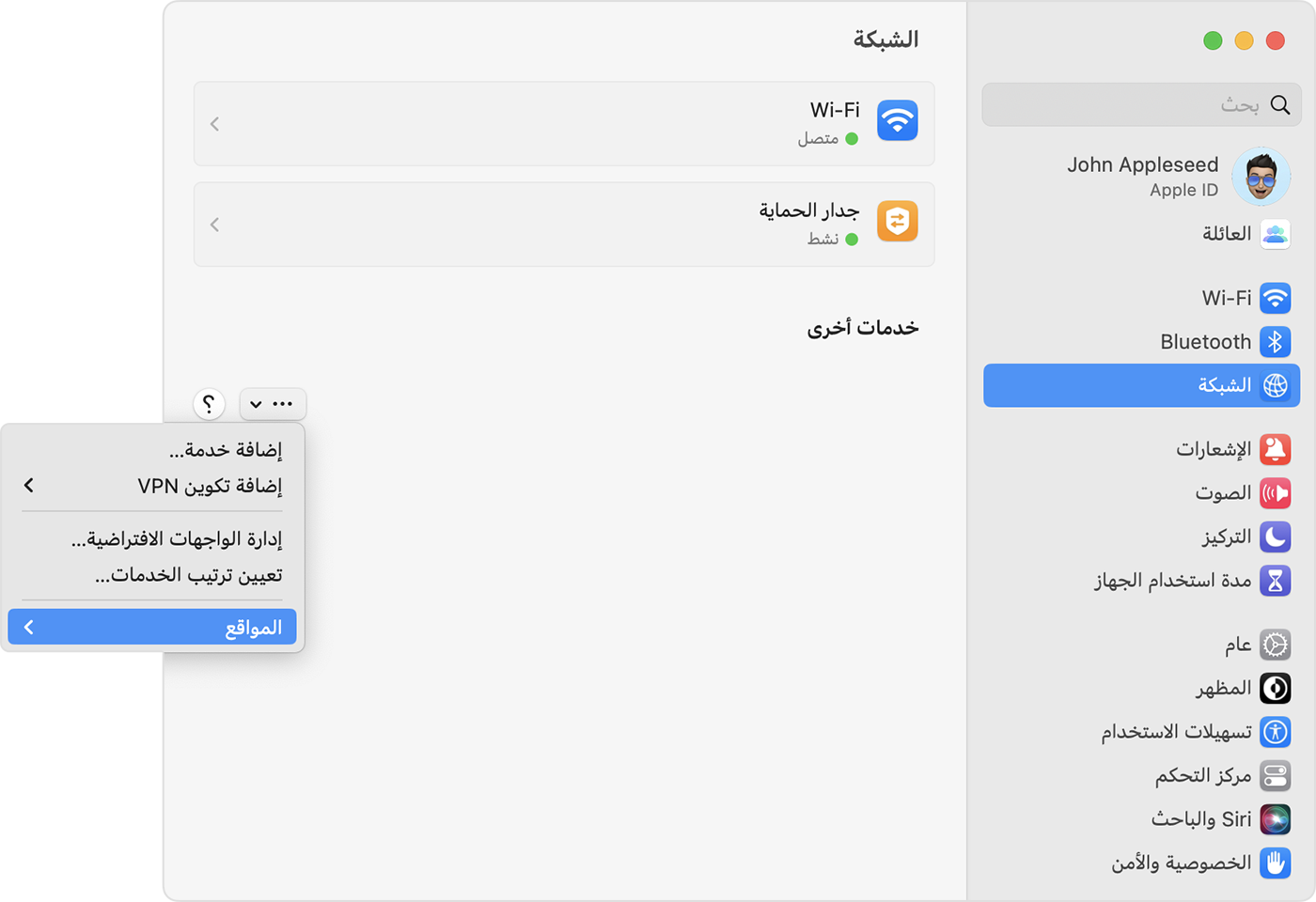Select Set Service Order (تعيين ترتيب الخدمات)
This screenshot has height=902, width=1316.
coord(188,575)
